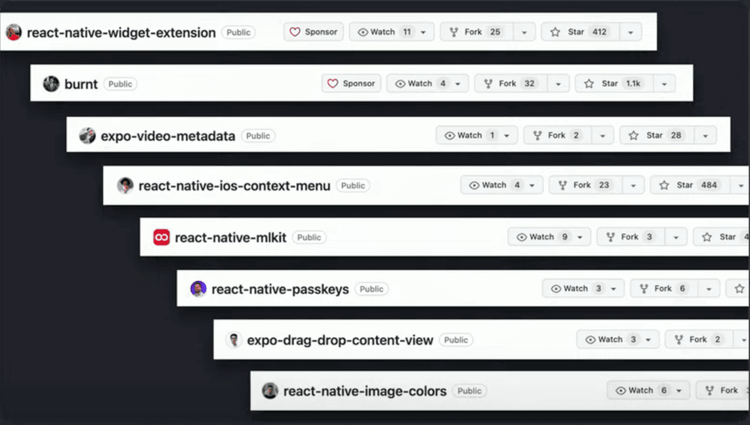Open fork dropdown for react-native-widget-extension
This screenshot has height=425, width=750.
point(524,32)
